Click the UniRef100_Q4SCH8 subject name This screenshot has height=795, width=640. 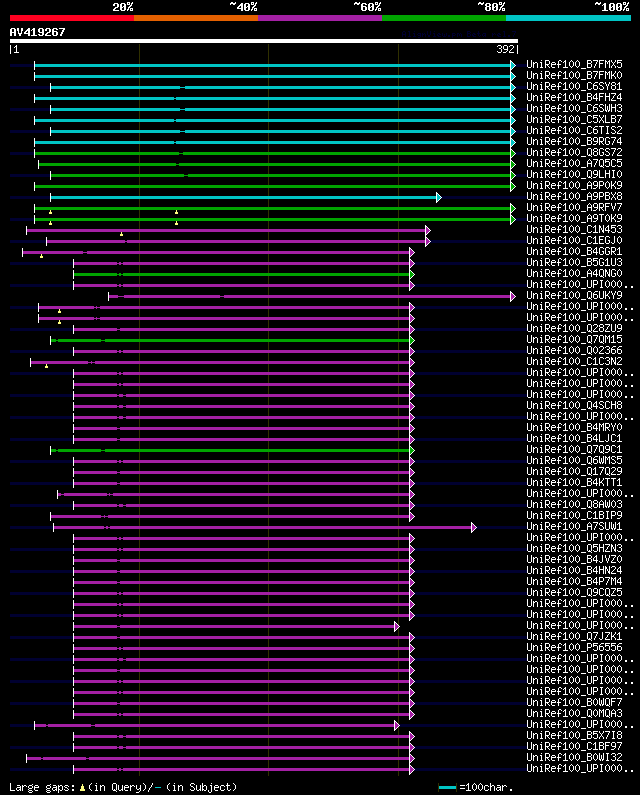[x=574, y=406]
